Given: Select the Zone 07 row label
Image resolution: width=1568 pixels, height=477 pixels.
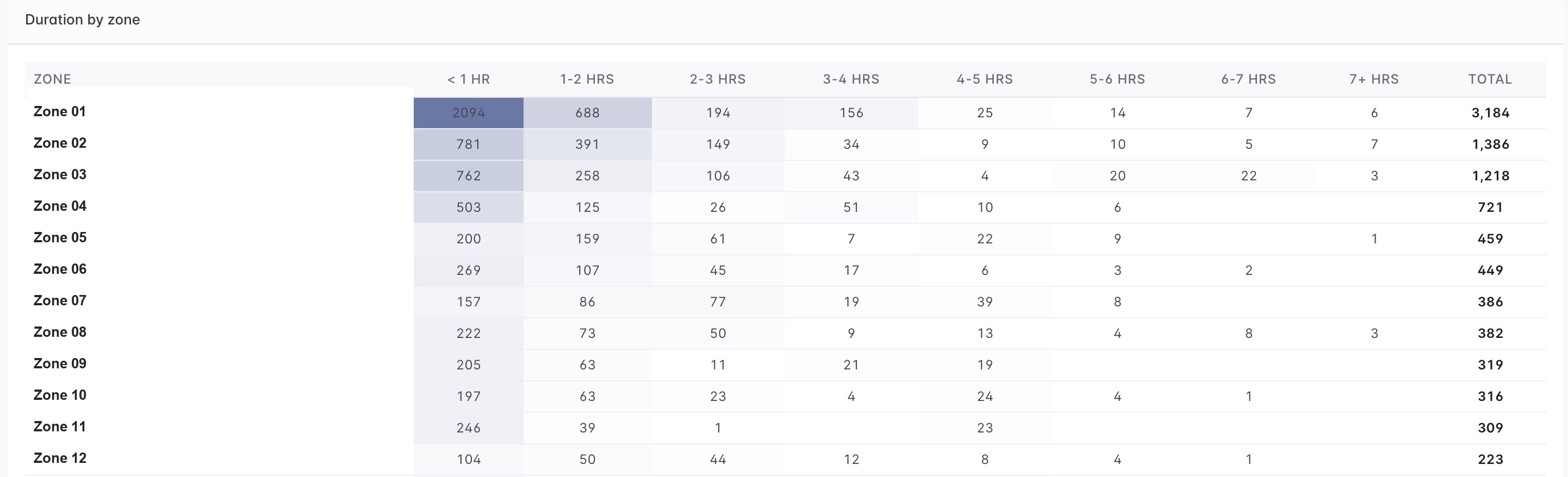Looking at the screenshot, I should click(60, 300).
